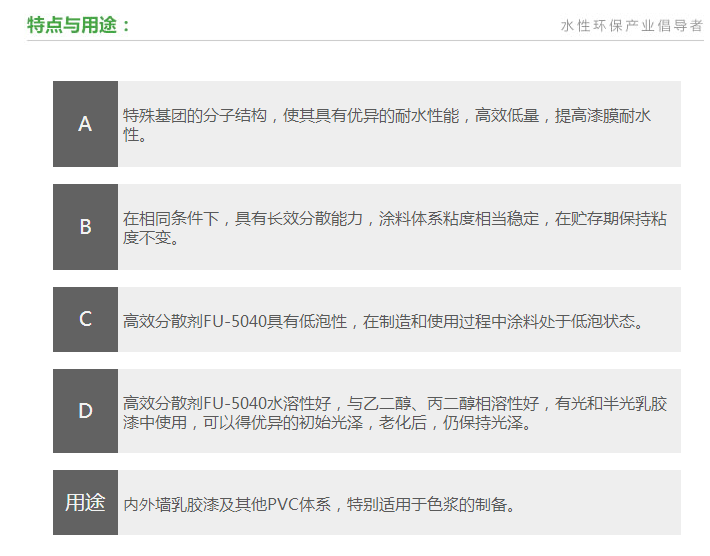Click the word PVC in usage row
The image size is (710, 556).
[285, 504]
